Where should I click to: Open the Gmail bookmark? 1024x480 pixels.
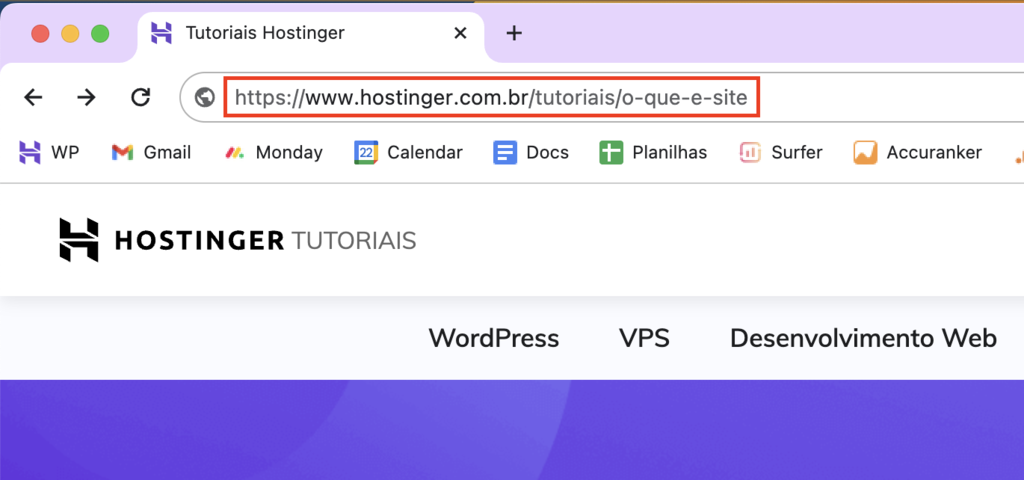coord(151,153)
